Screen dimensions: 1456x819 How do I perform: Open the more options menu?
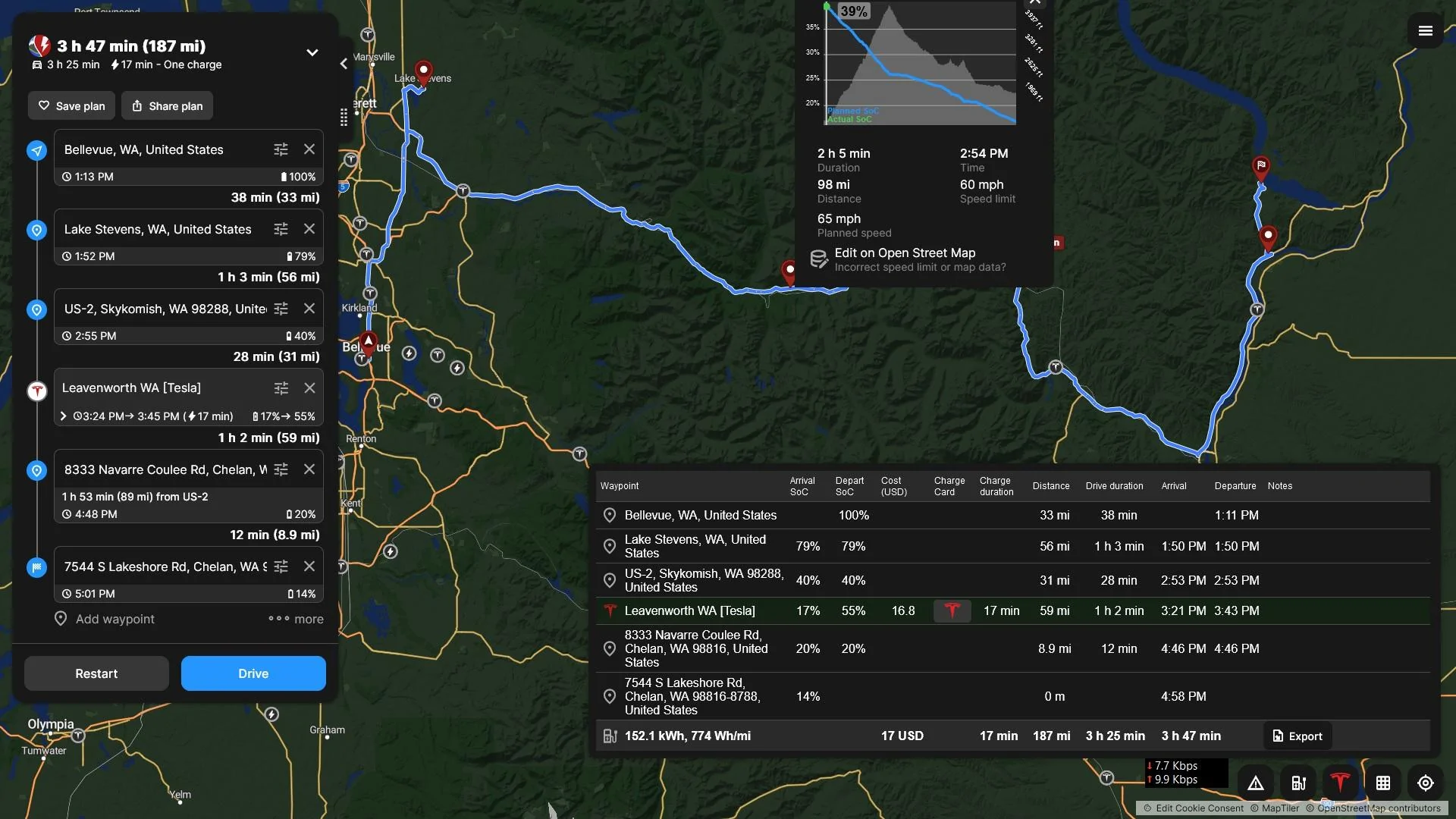[x=296, y=619]
